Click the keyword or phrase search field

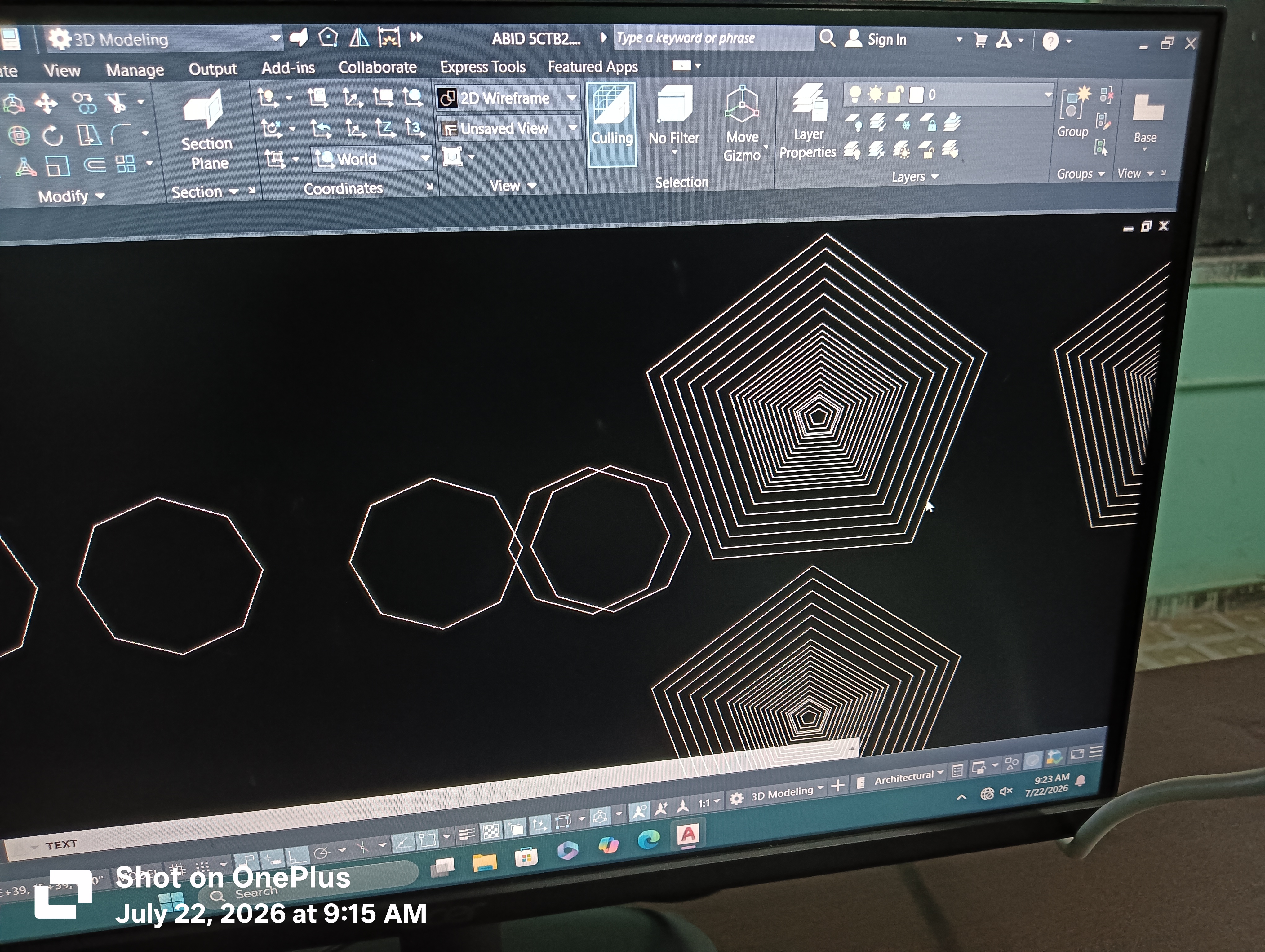pos(714,38)
